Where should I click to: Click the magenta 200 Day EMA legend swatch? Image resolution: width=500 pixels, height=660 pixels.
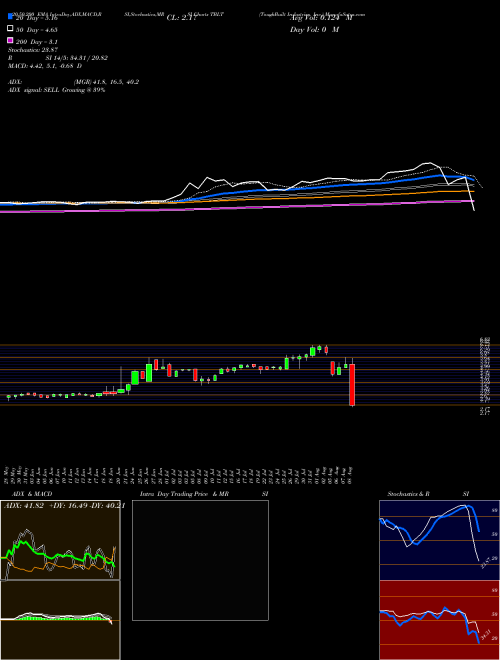10,40
